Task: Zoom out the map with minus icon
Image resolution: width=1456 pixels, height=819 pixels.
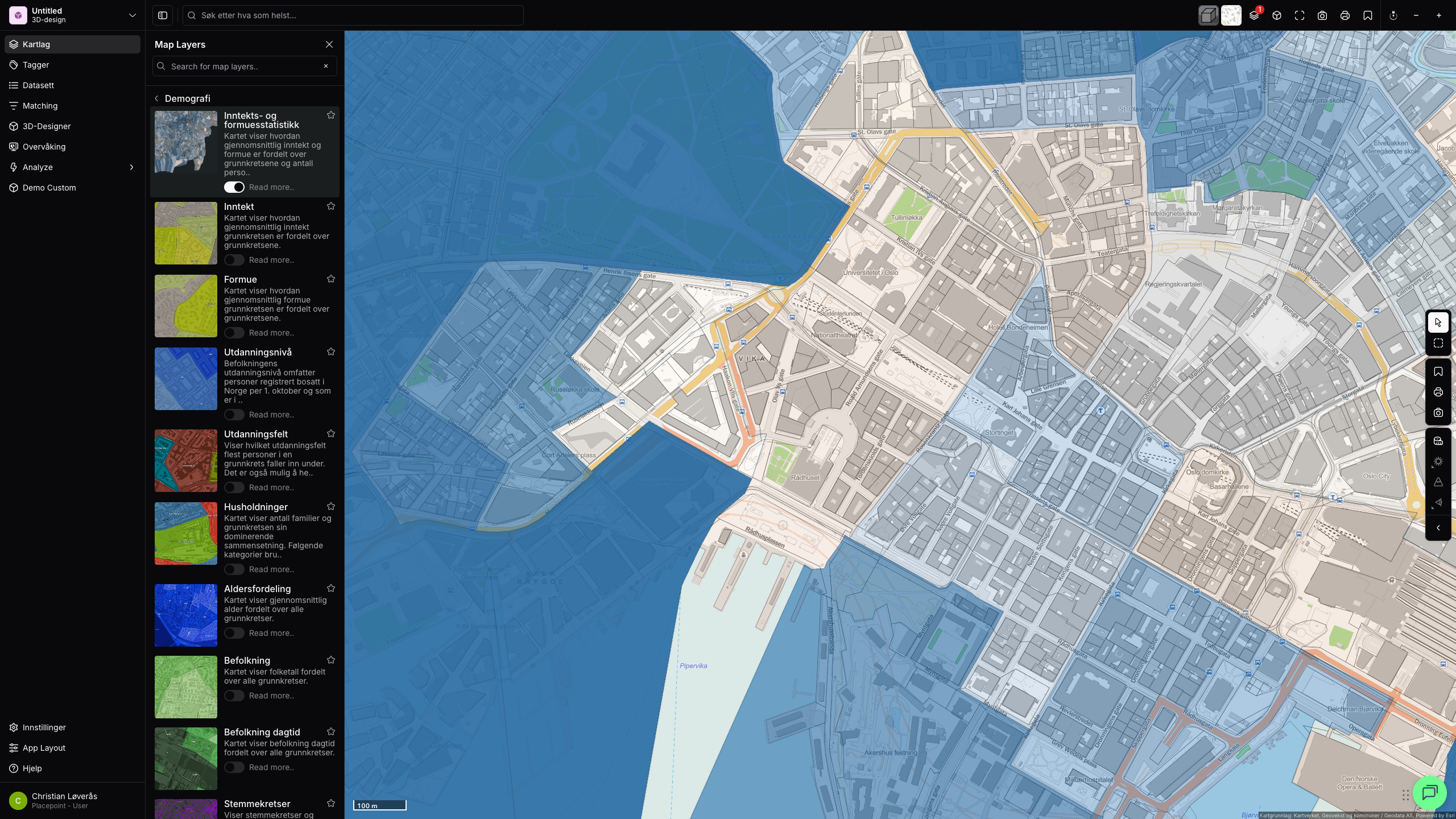Action: coord(1416,15)
